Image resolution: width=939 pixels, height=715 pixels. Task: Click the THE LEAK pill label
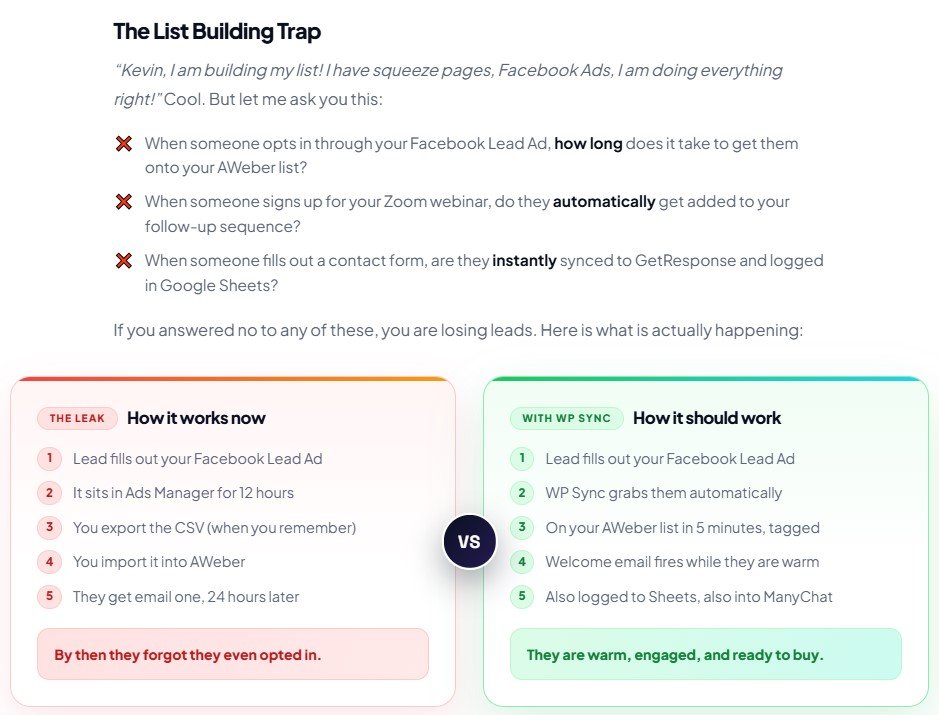(77, 418)
